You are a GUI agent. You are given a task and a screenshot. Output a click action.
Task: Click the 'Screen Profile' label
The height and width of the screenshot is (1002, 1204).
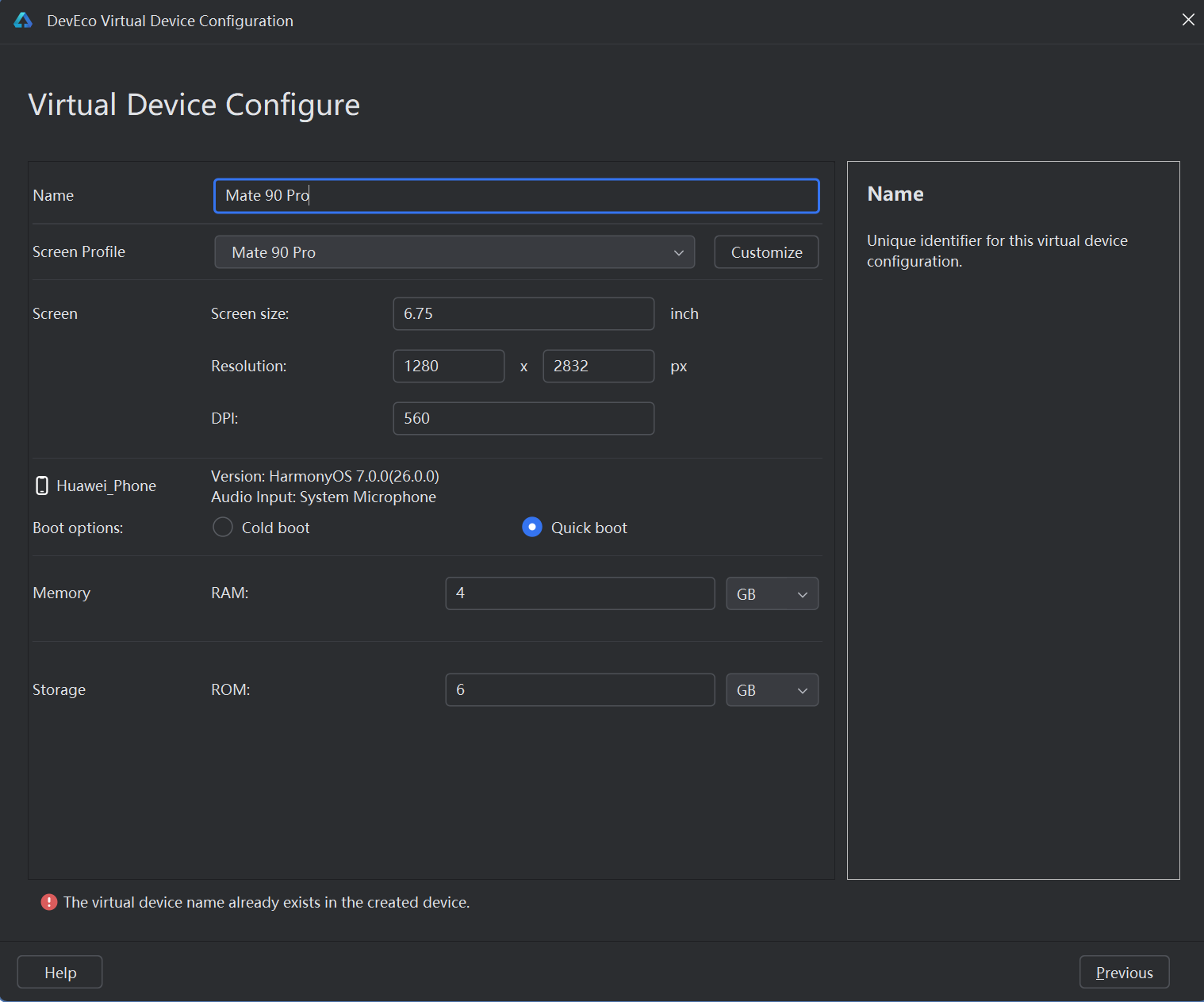(x=79, y=252)
